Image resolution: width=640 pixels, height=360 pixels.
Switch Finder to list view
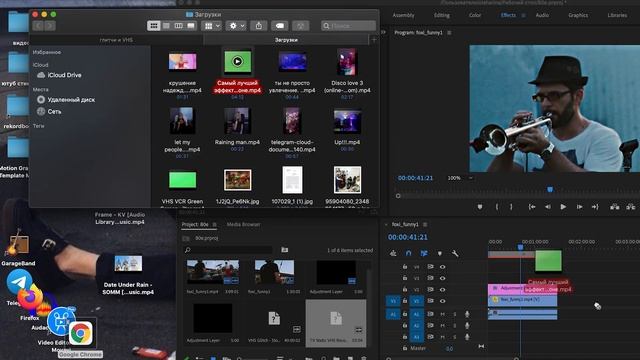click(x=166, y=26)
